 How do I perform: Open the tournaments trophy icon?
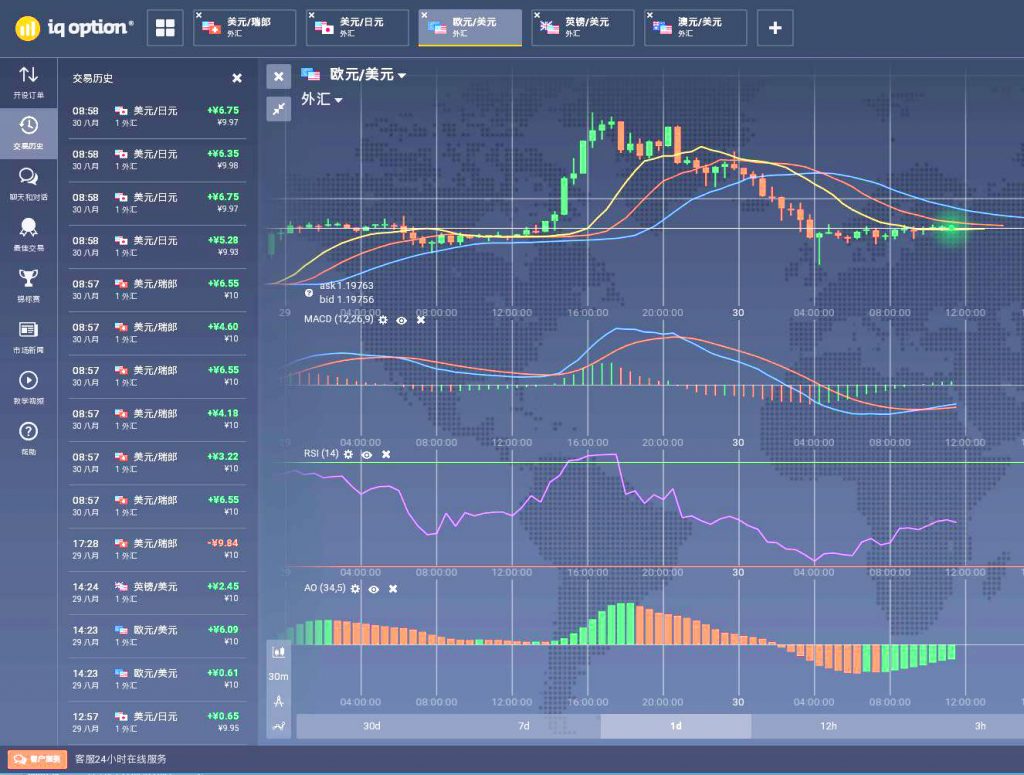coord(28,284)
